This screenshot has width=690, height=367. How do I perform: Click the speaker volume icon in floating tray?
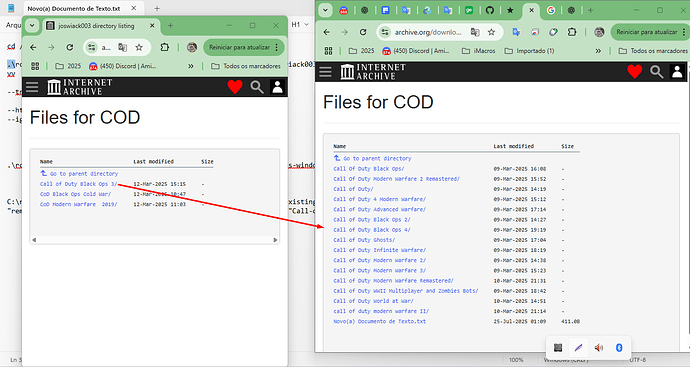[598, 348]
